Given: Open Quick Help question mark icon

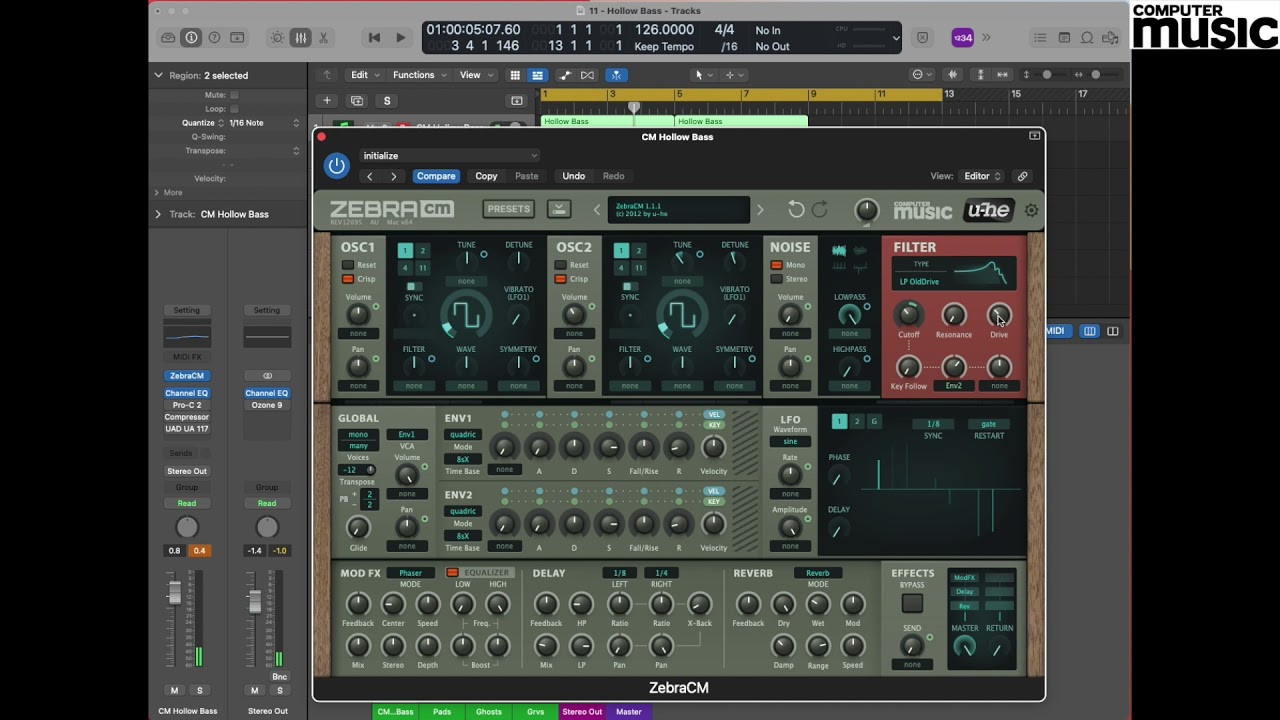Looking at the screenshot, I should click(x=214, y=38).
